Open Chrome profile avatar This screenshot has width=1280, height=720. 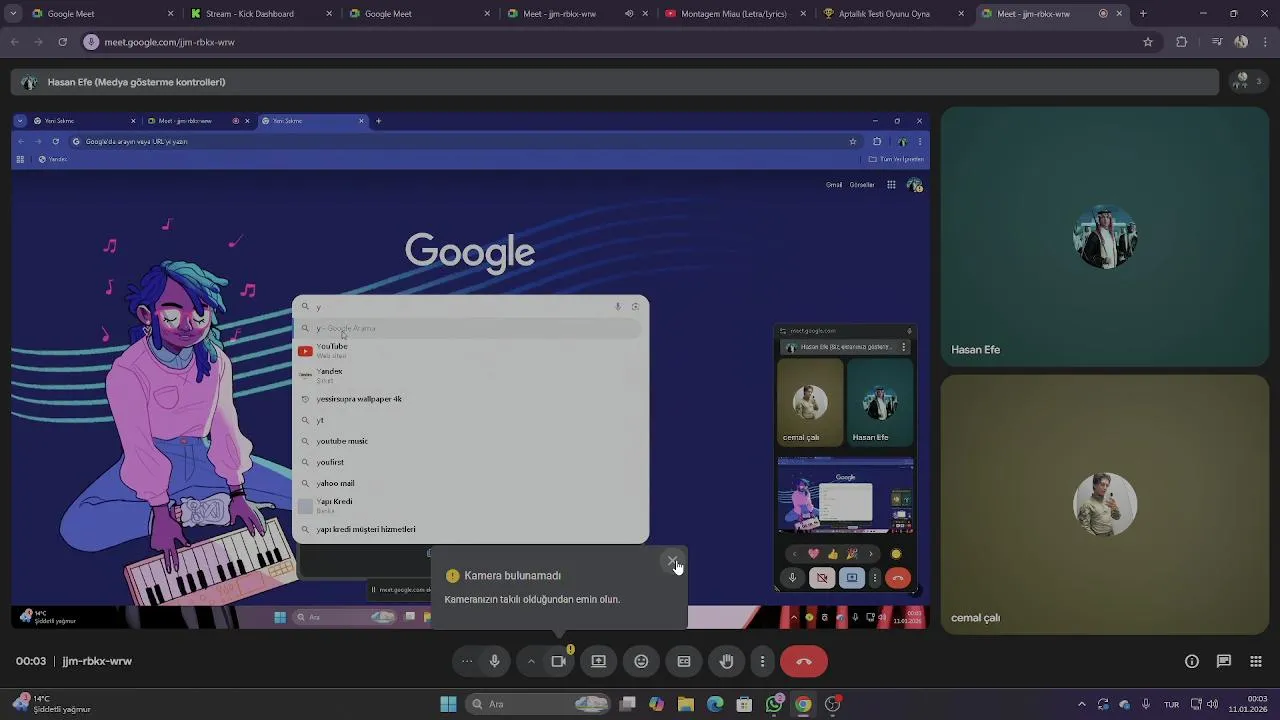point(1241,42)
